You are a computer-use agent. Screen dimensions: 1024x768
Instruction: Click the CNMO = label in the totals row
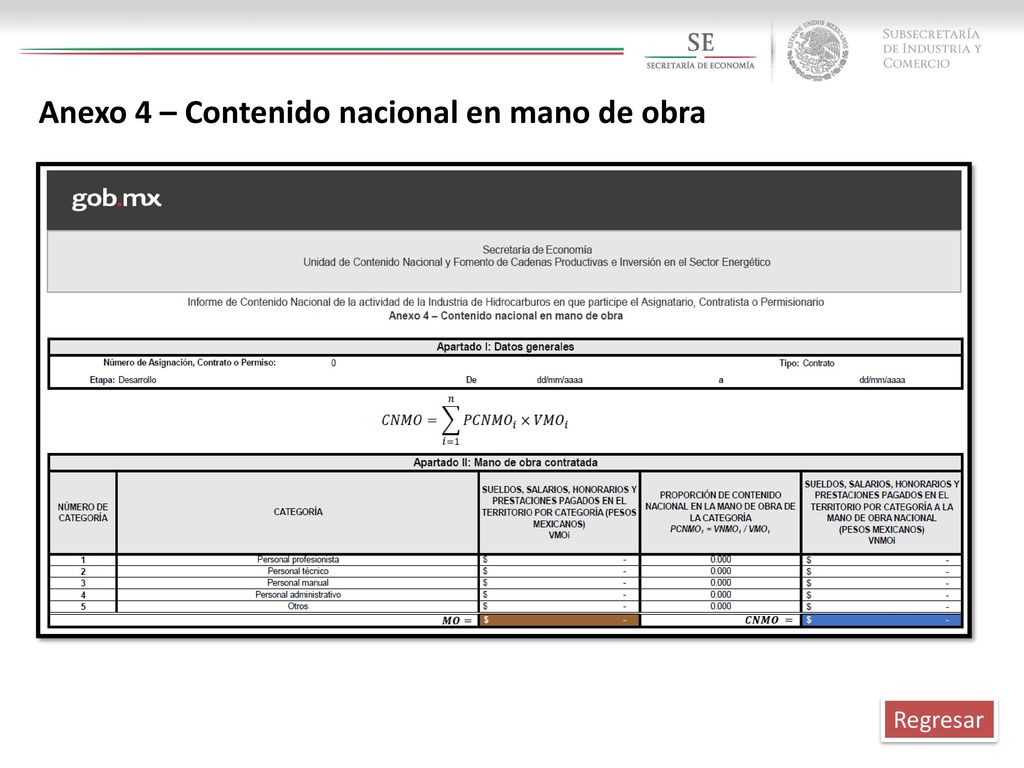pos(769,620)
